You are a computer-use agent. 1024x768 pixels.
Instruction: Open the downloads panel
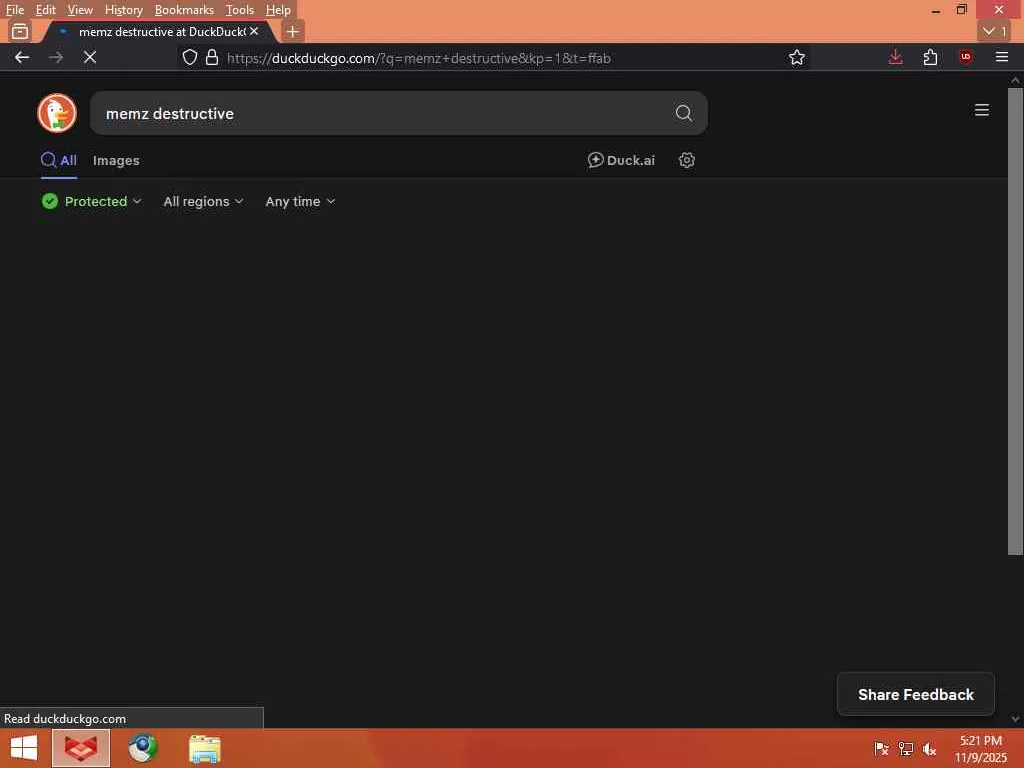tap(895, 57)
